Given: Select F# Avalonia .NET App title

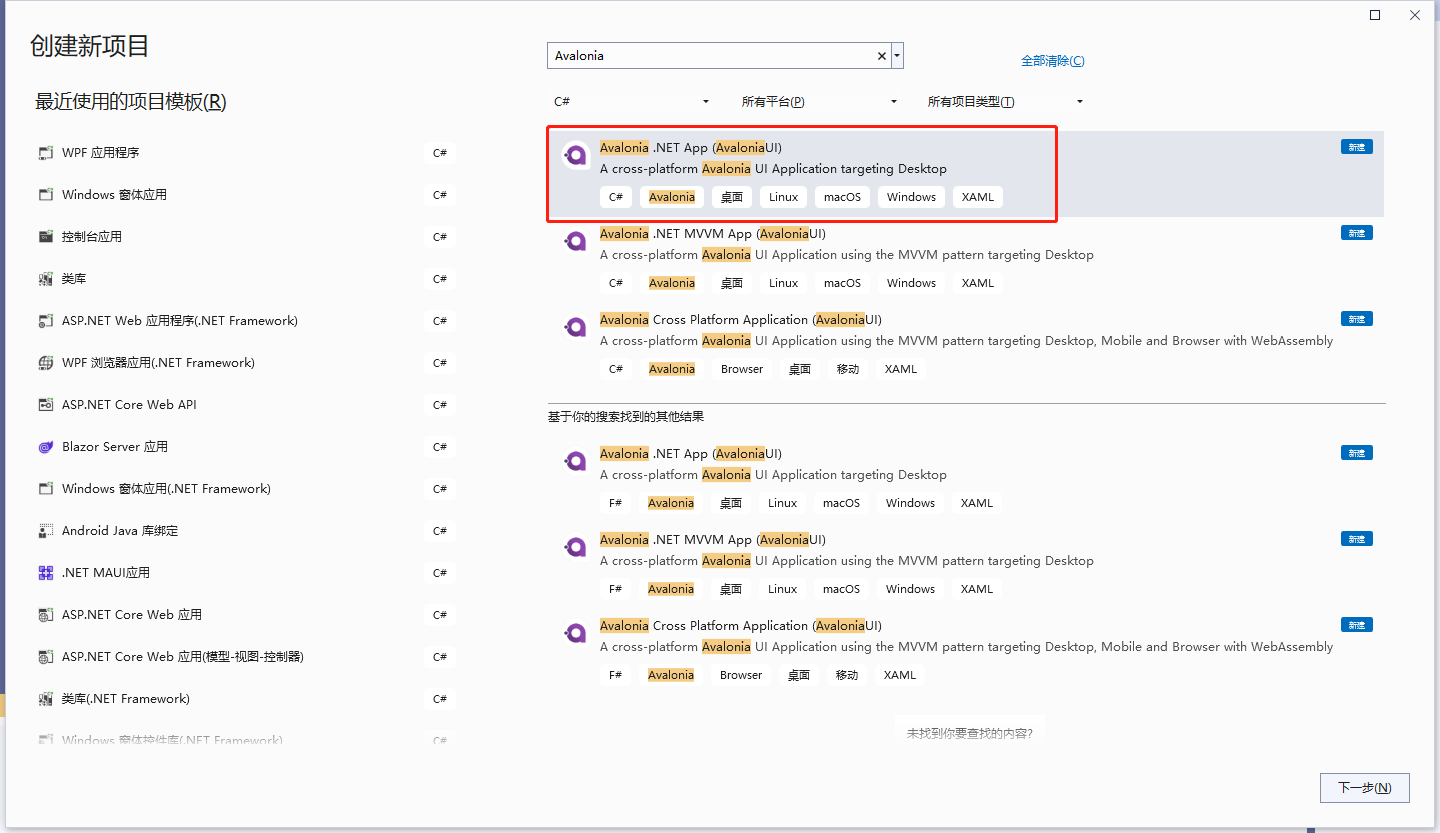Looking at the screenshot, I should [691, 454].
